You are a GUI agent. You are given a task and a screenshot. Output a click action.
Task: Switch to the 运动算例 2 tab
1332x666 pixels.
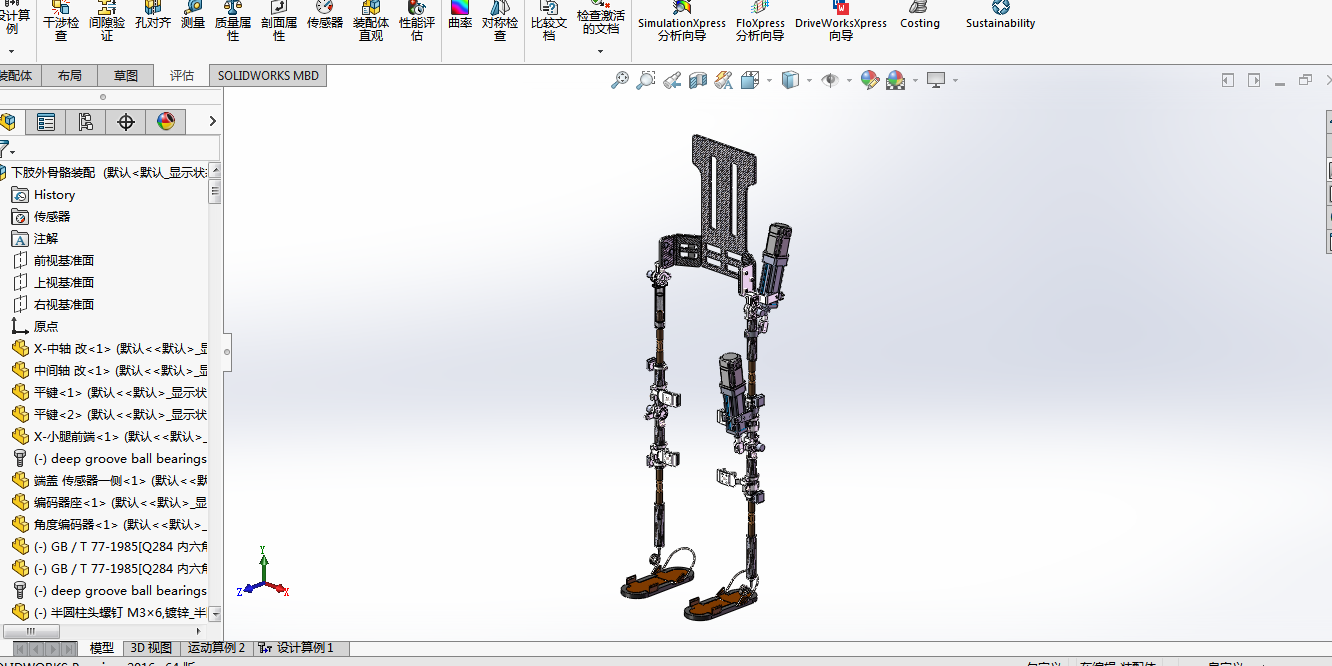pos(216,648)
